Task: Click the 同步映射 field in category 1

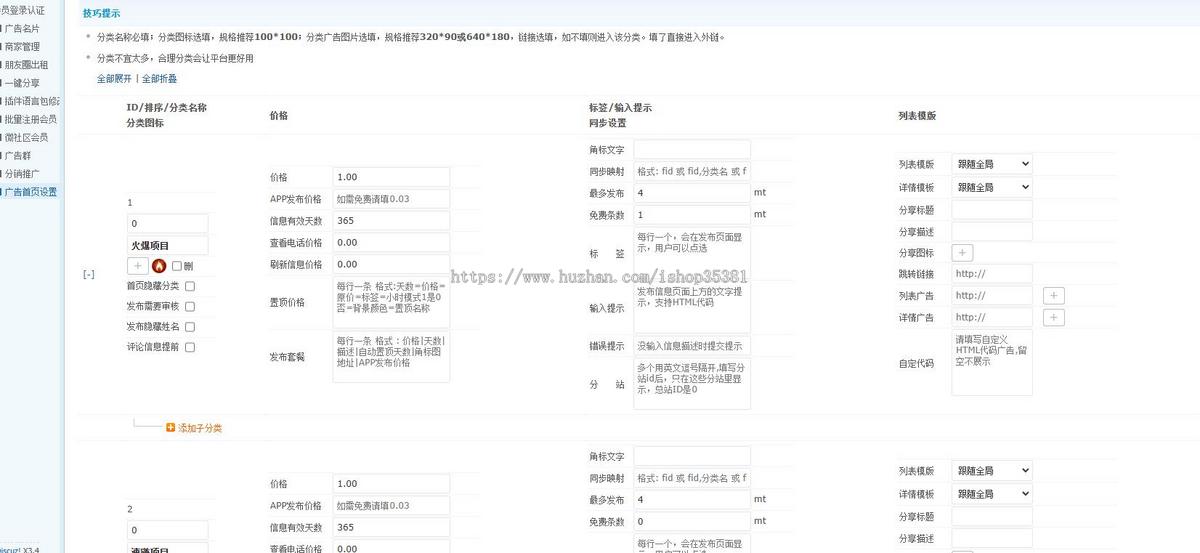Action: [x=692, y=171]
